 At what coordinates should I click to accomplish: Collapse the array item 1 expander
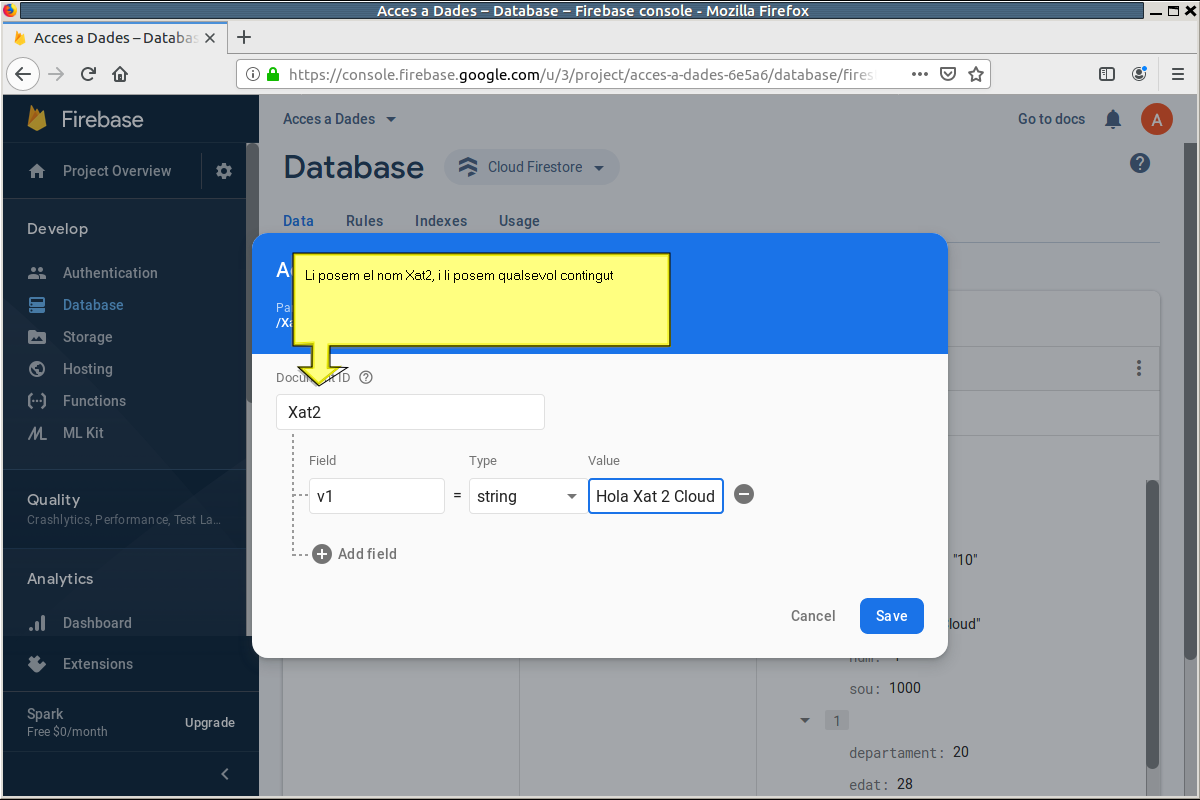(806, 720)
